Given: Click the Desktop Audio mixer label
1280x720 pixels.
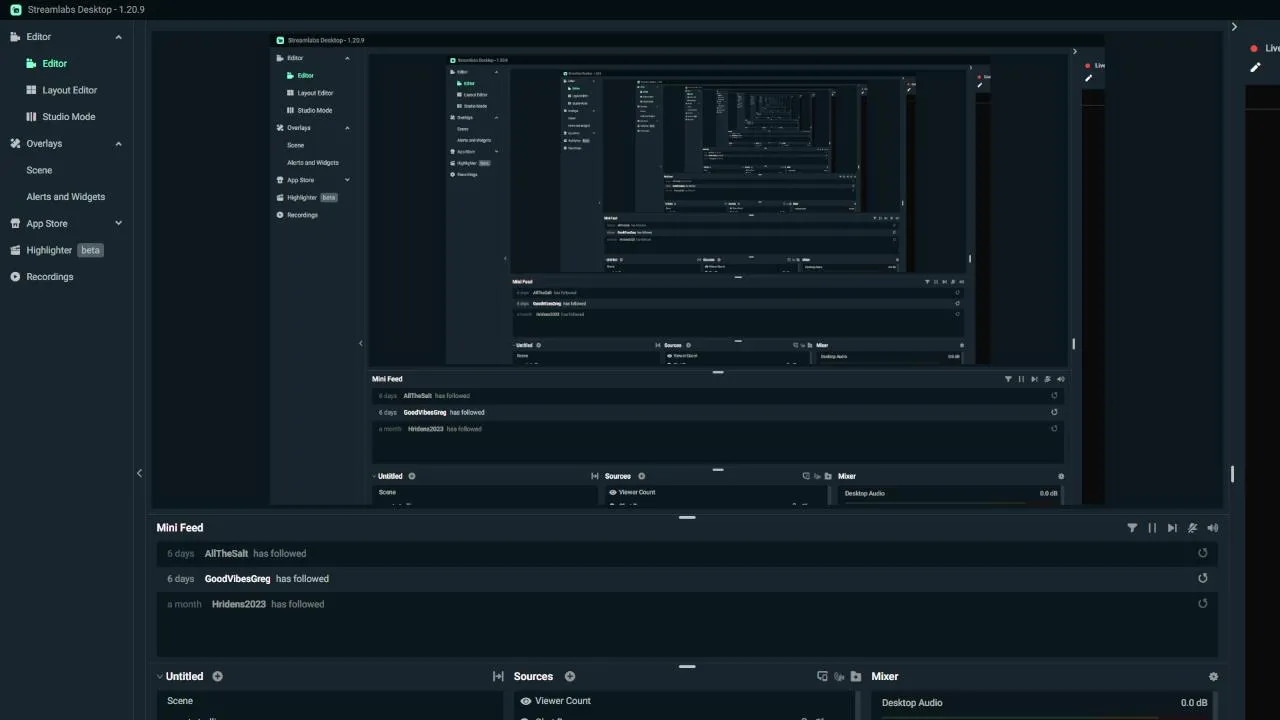Looking at the screenshot, I should click(912, 703).
